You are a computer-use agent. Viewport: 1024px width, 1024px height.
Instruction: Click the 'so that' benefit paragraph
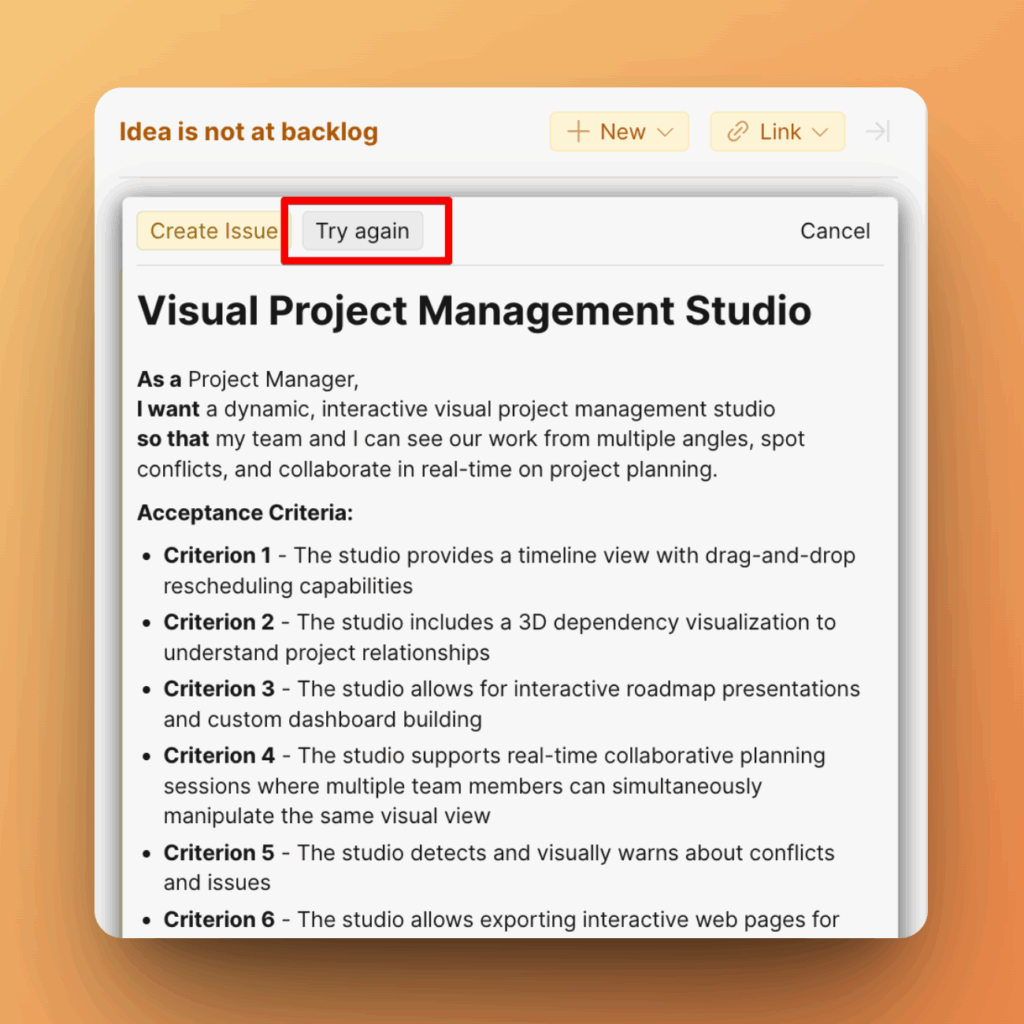(x=470, y=454)
